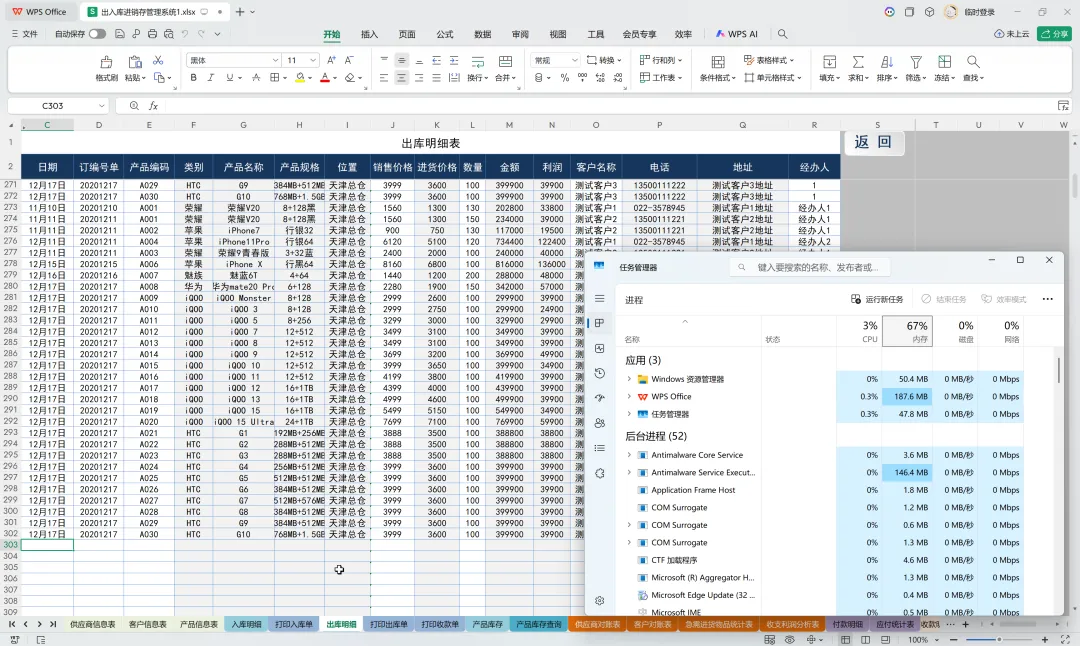Toggle italic formatting in the ribbon

click(211, 78)
